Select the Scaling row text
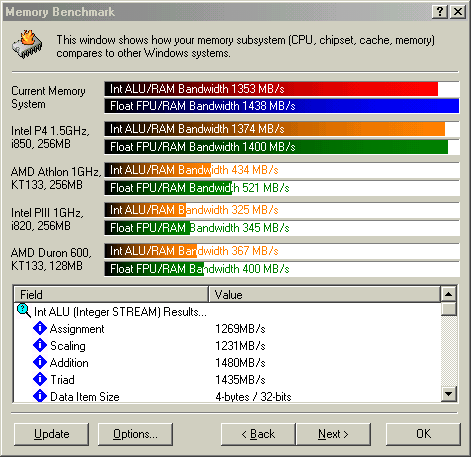 click(68, 346)
